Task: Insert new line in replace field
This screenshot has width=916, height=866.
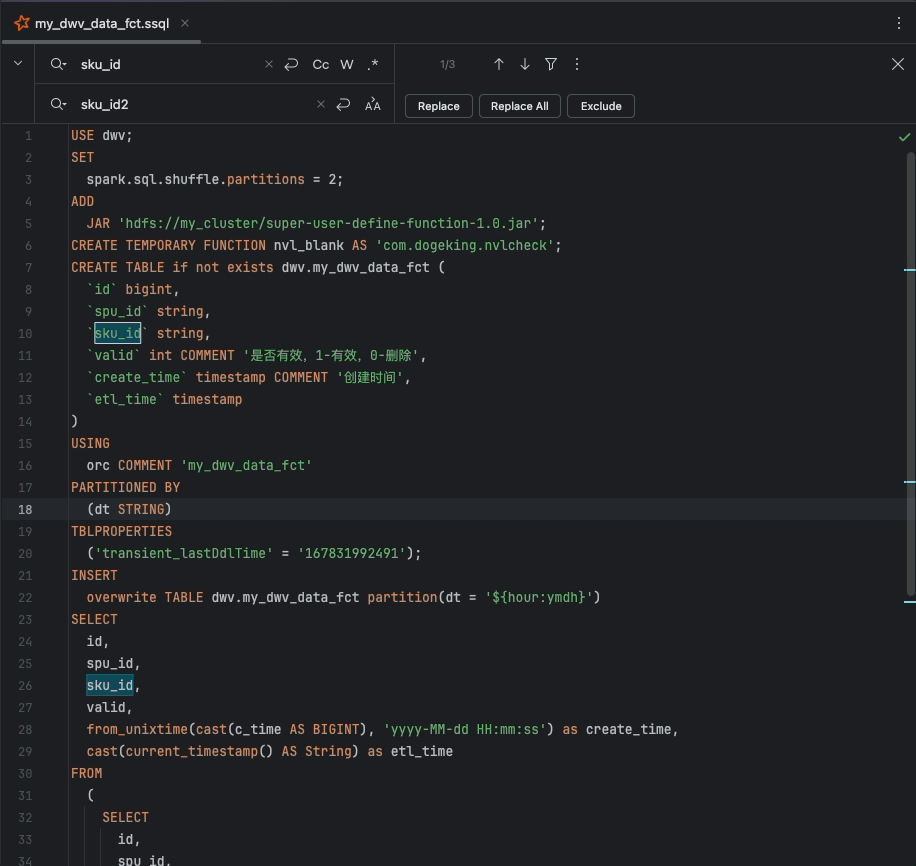Action: click(344, 105)
